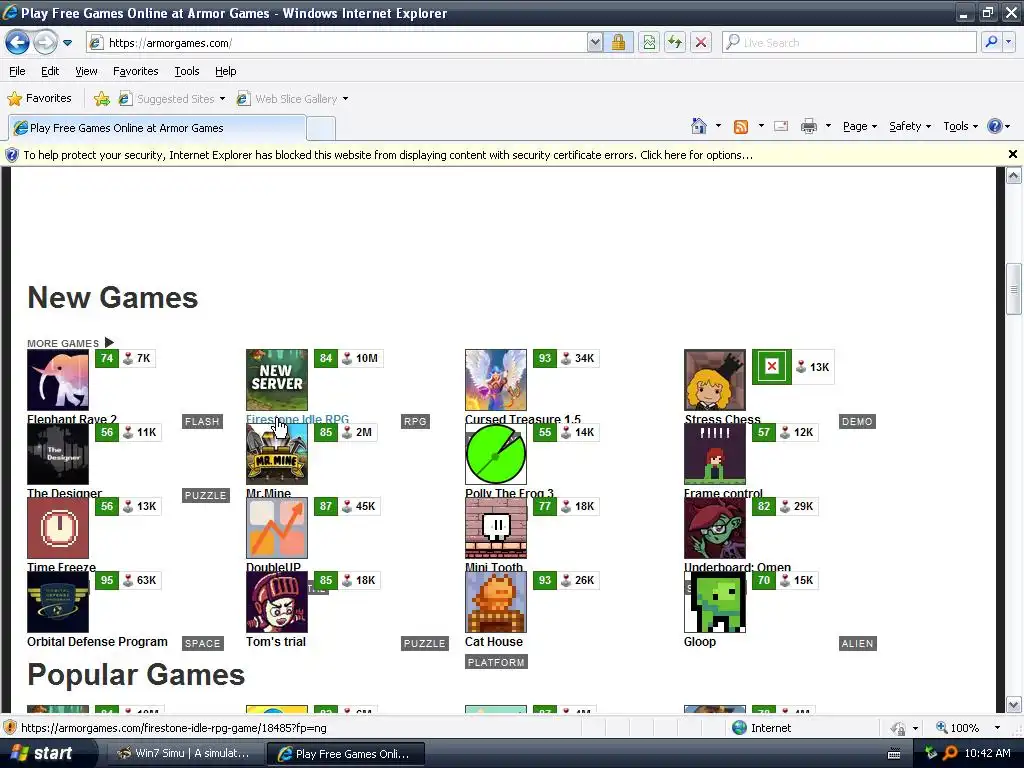1024x768 pixels.
Task: Open the Edit menu
Action: (50, 71)
